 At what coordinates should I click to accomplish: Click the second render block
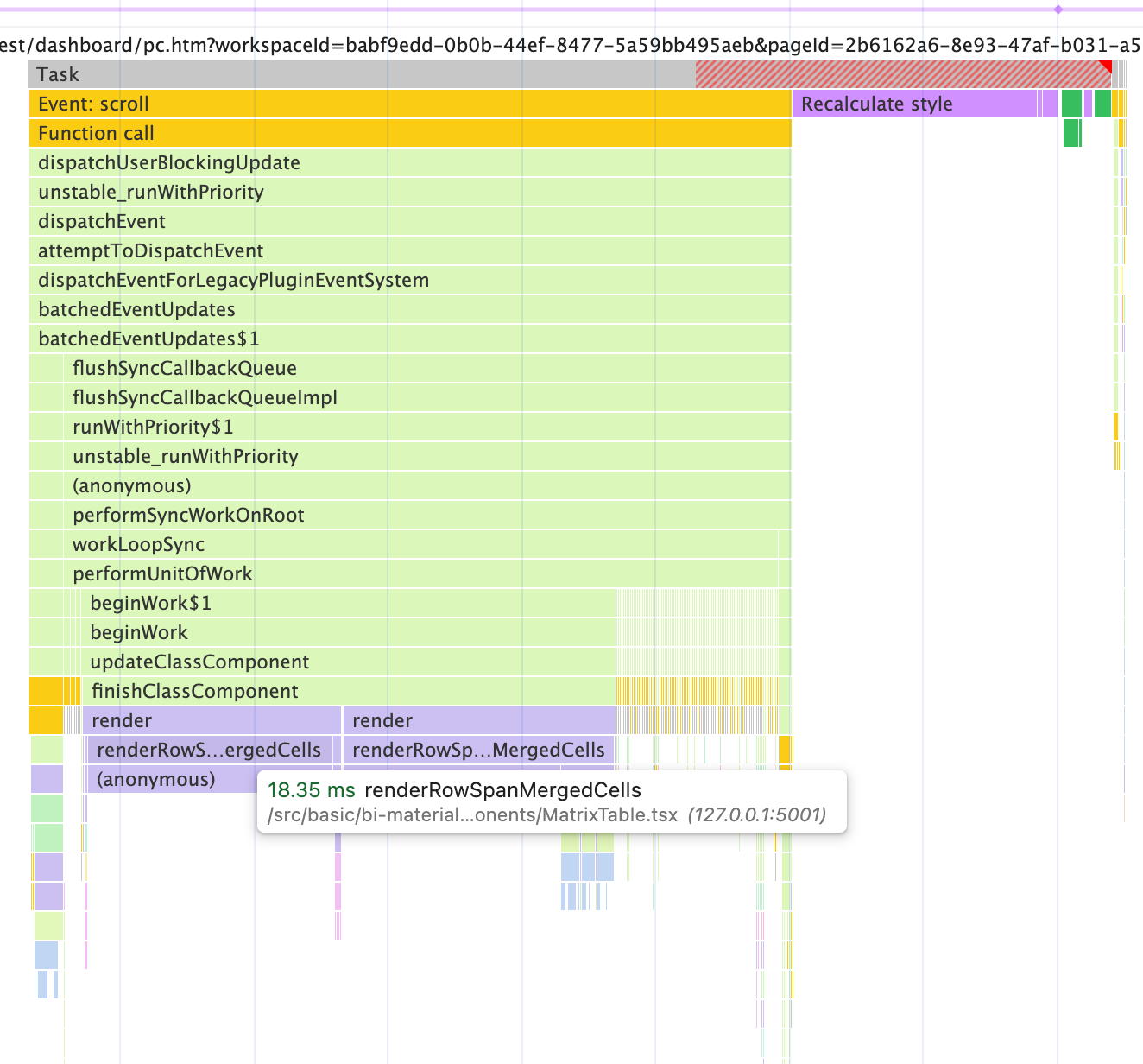(479, 720)
